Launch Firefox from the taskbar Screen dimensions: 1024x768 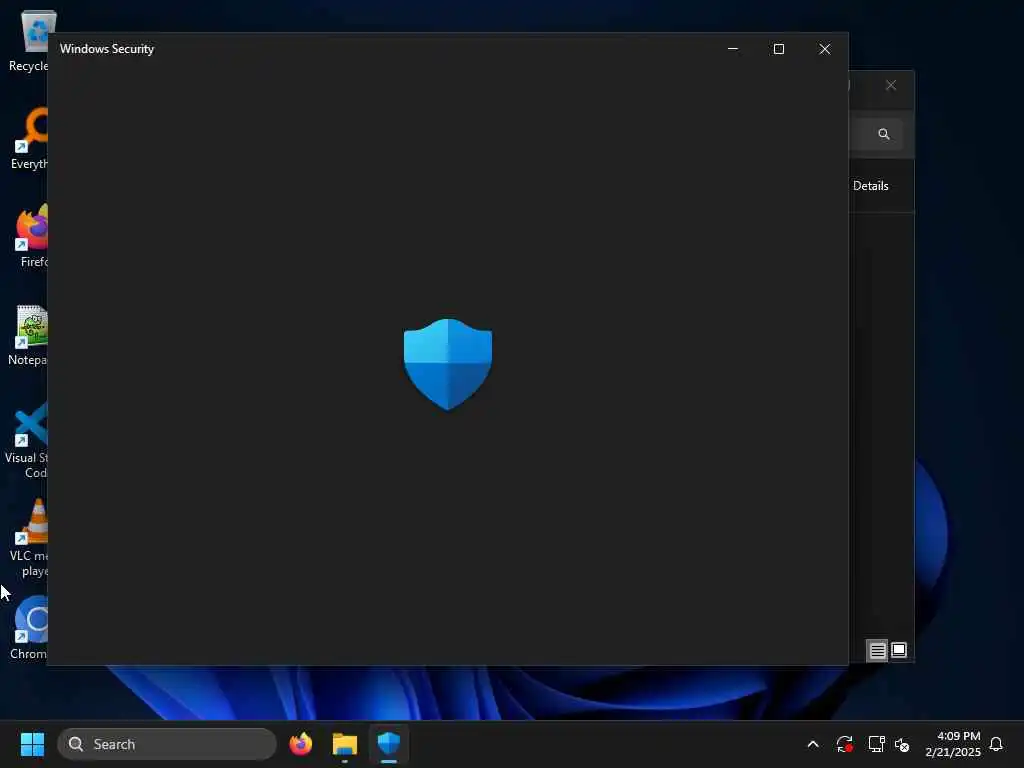[x=301, y=744]
